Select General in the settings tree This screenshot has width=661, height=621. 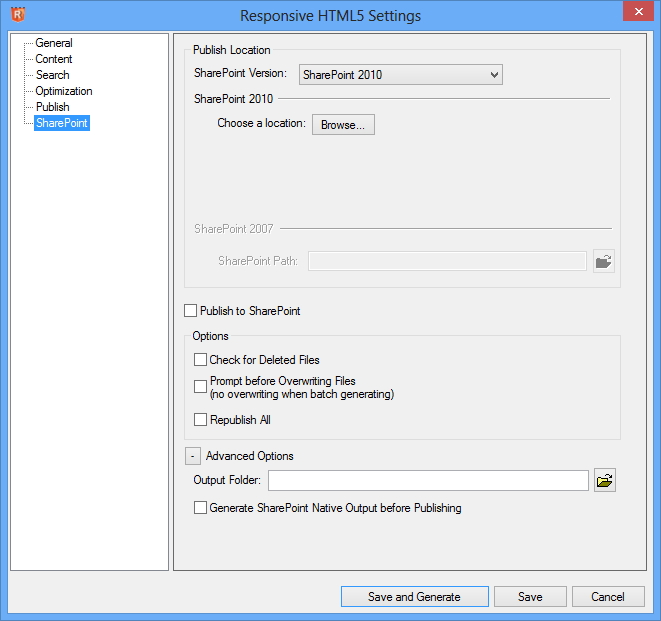[x=54, y=43]
